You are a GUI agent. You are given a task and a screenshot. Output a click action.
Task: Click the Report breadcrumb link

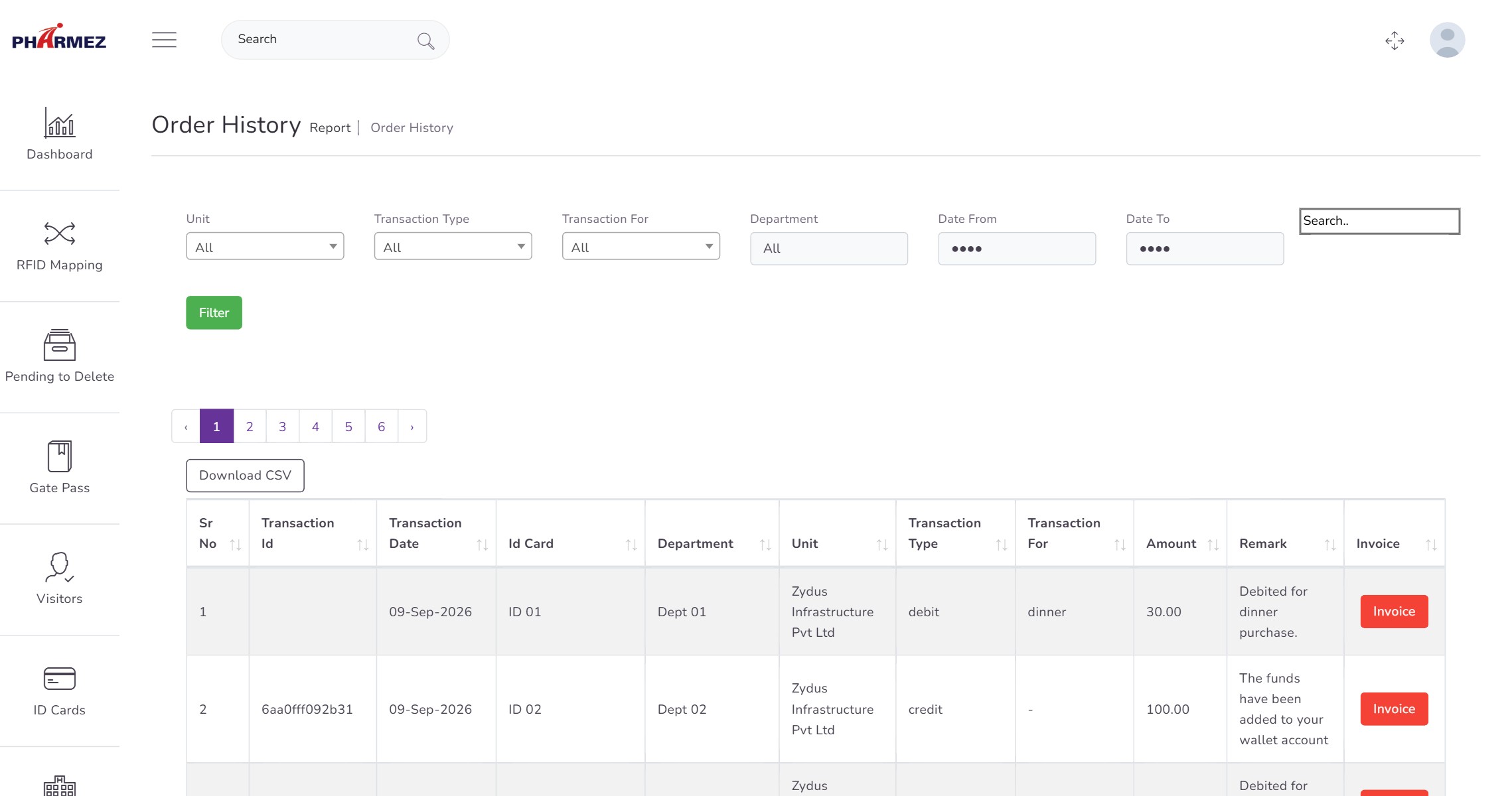[x=330, y=128]
